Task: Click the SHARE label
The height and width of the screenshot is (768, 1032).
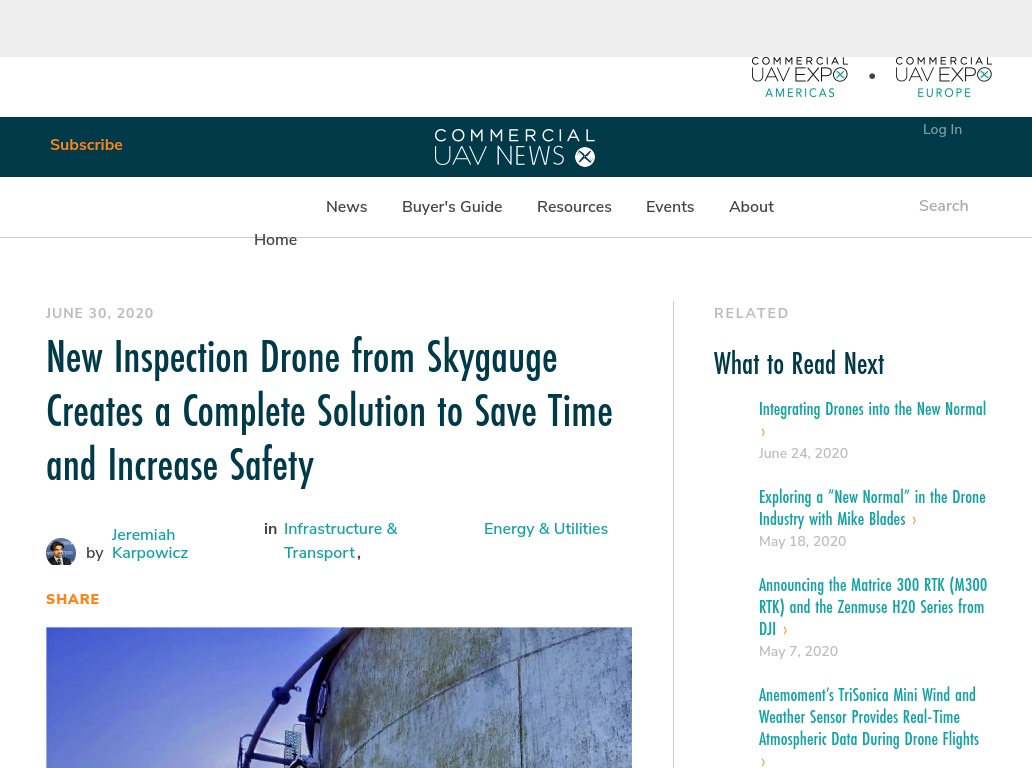Action: coord(72,600)
